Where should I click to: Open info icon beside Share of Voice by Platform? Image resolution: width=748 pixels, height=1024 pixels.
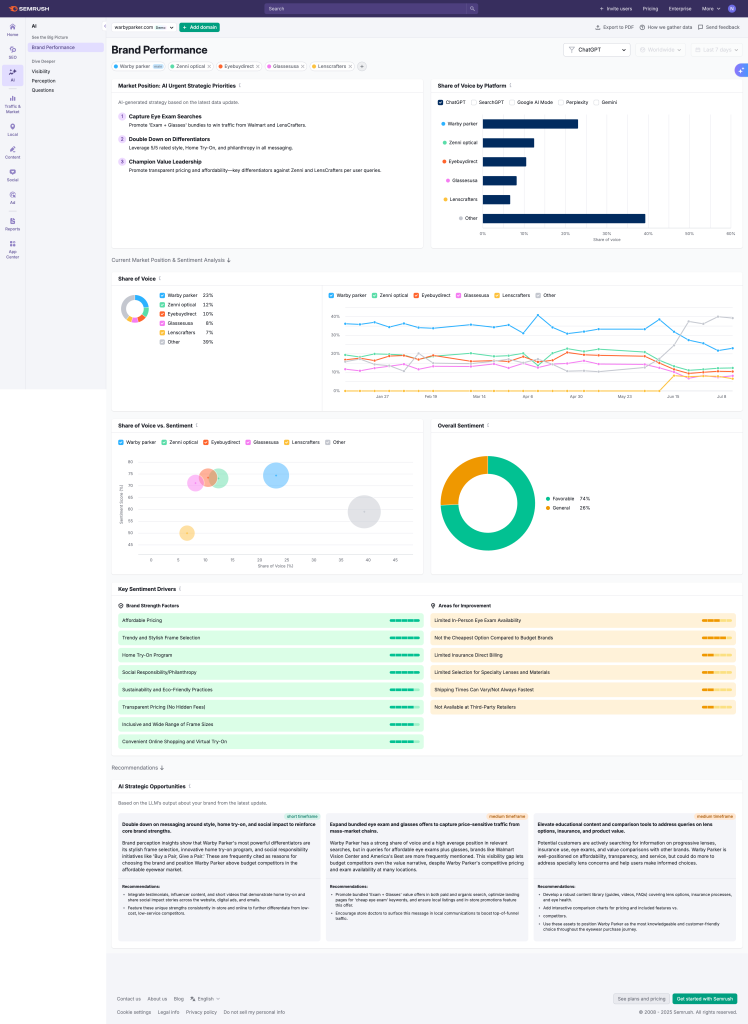click(510, 86)
